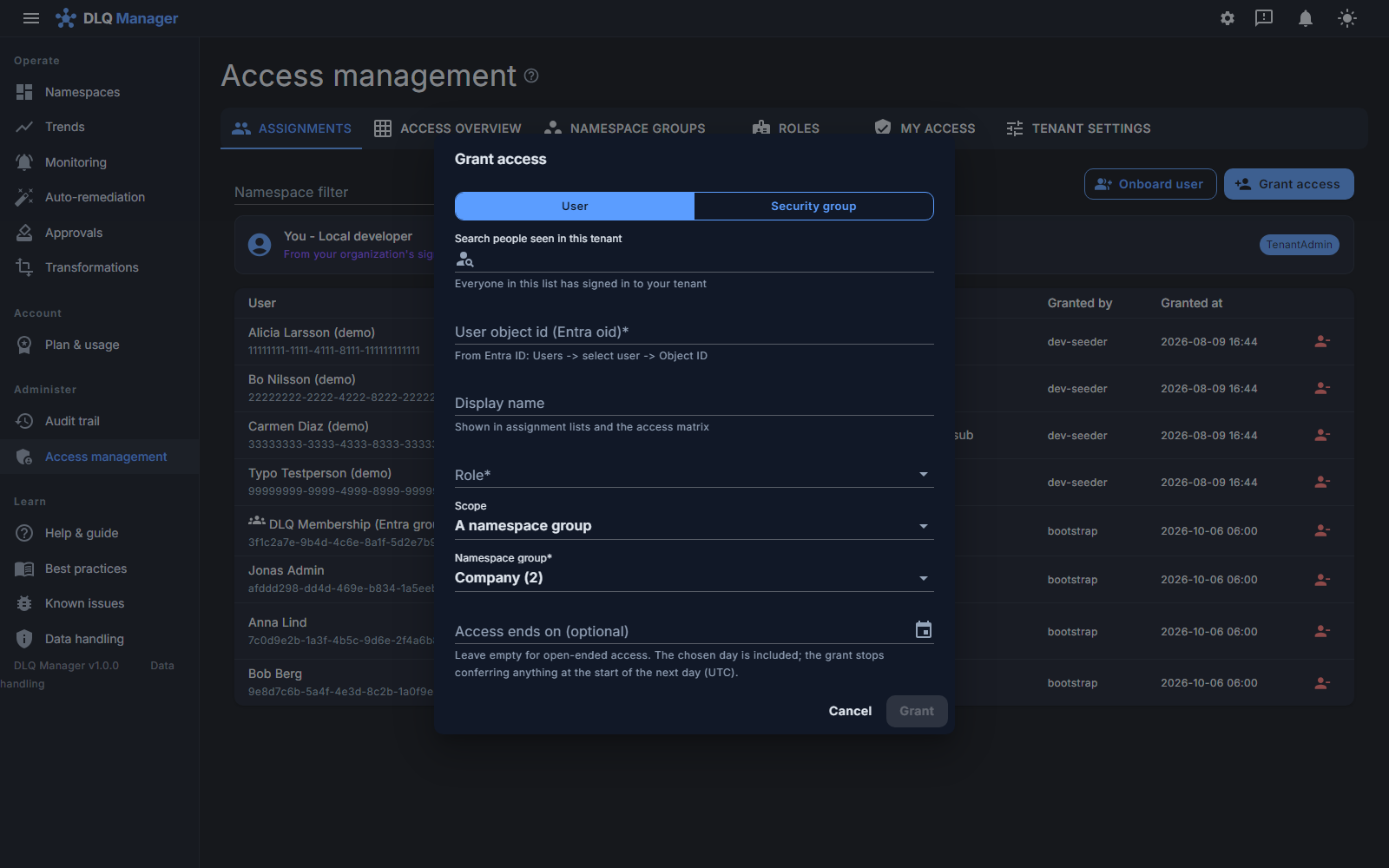This screenshot has width=1389, height=868.
Task: Click the 'Anna Lind' user name
Action: point(277,622)
